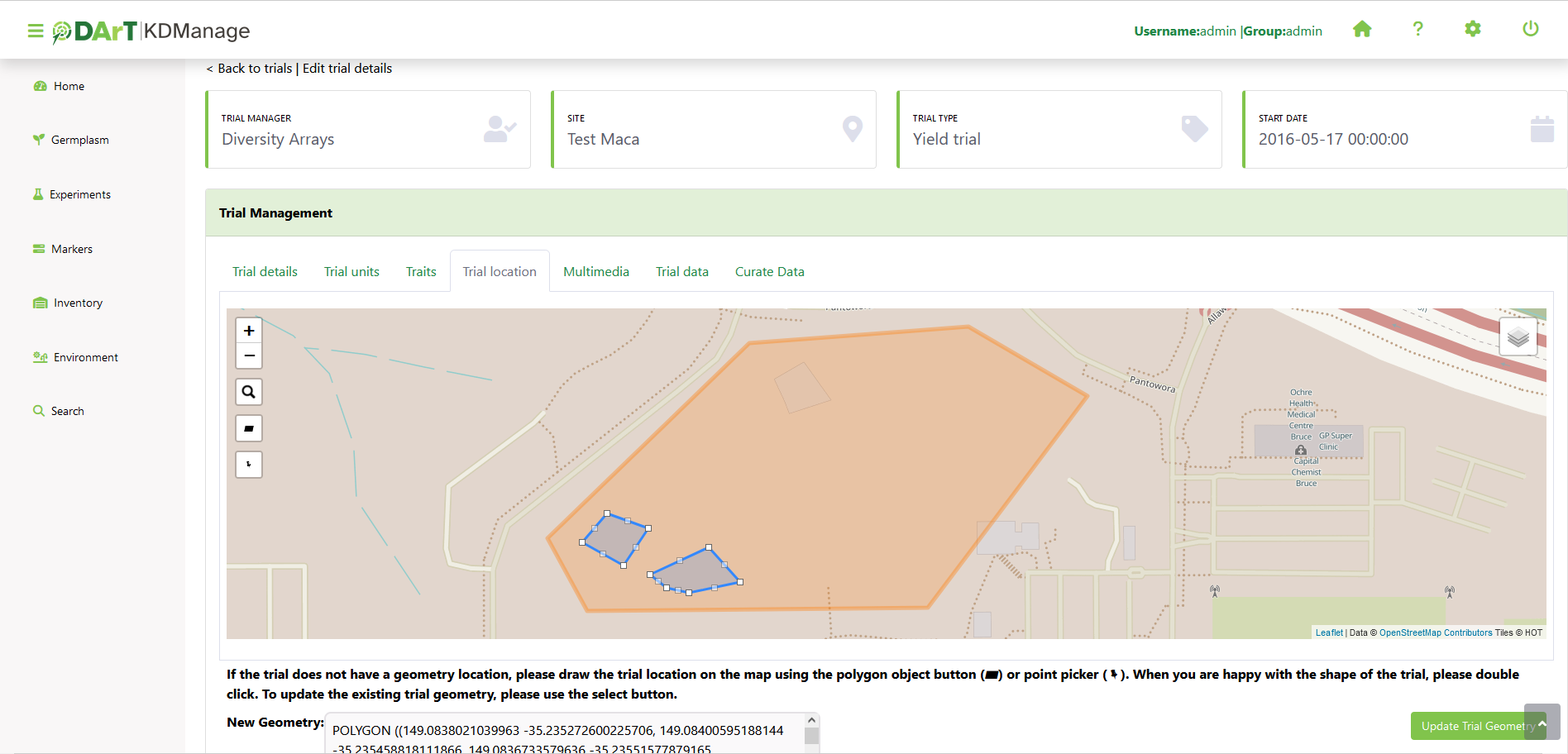Image resolution: width=1568 pixels, height=754 pixels.
Task: Open the map search magnifier tool
Action: pyautogui.click(x=249, y=392)
